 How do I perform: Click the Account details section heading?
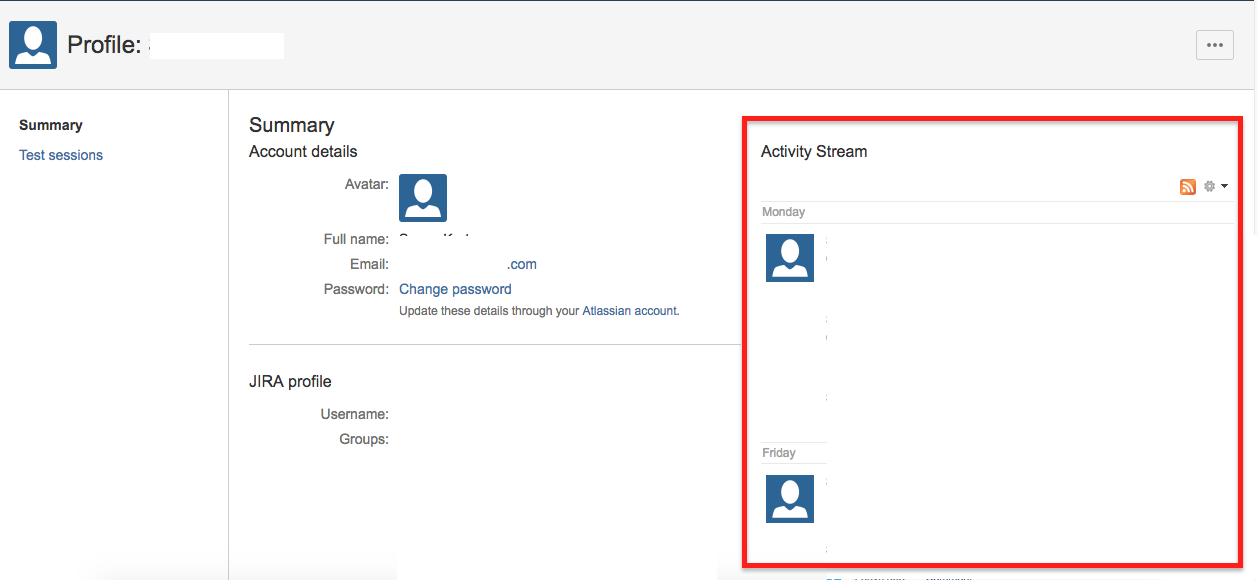303,152
